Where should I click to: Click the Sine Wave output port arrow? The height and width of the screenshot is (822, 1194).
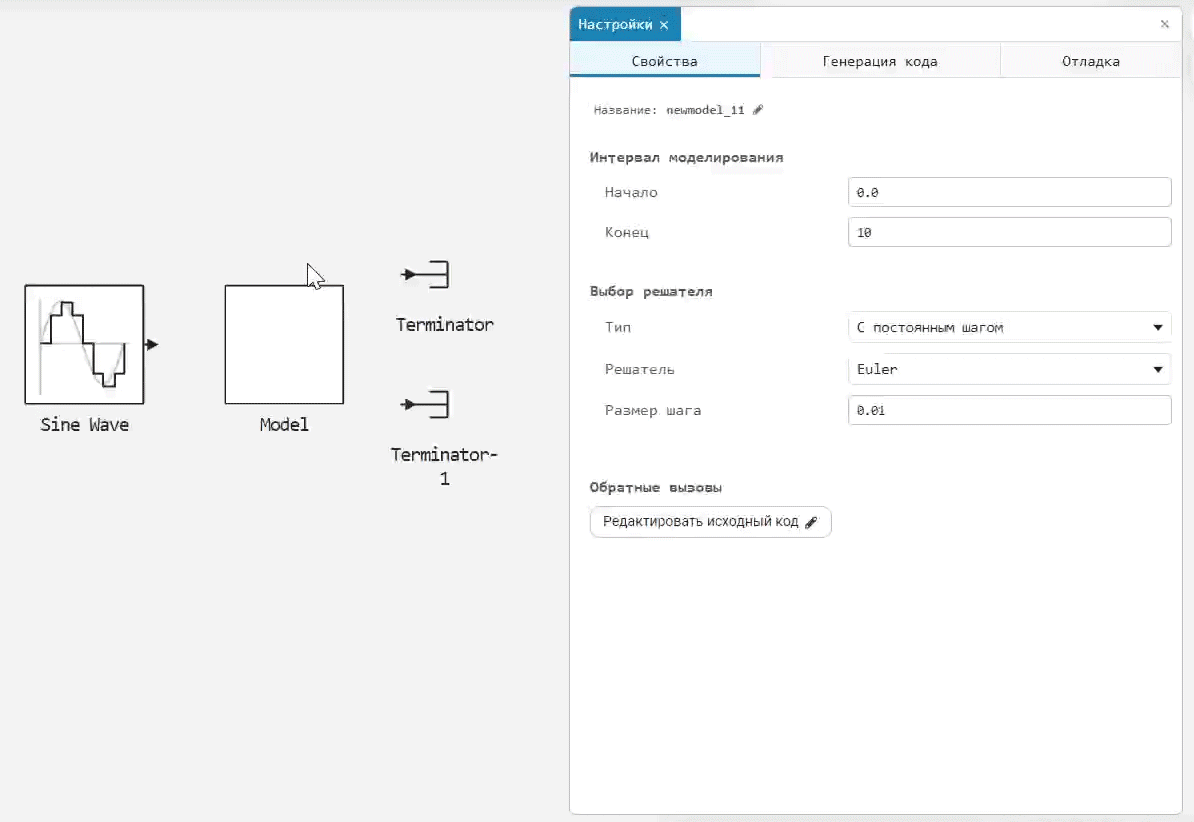click(x=152, y=344)
